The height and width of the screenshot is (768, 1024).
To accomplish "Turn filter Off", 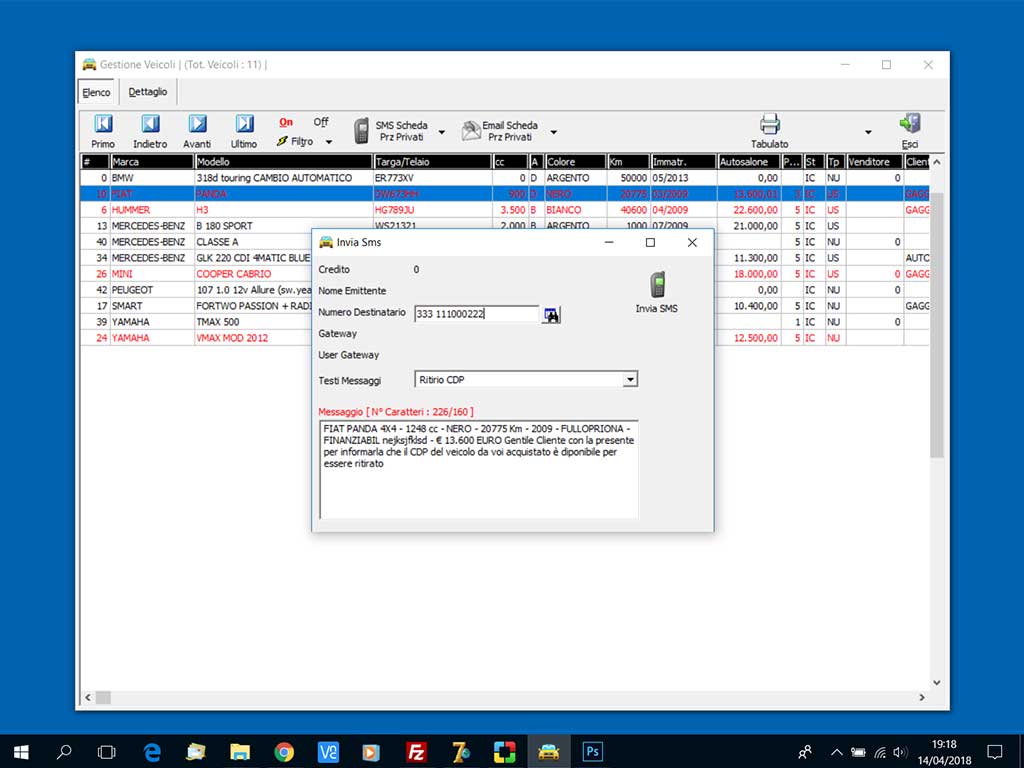I will click(321, 122).
